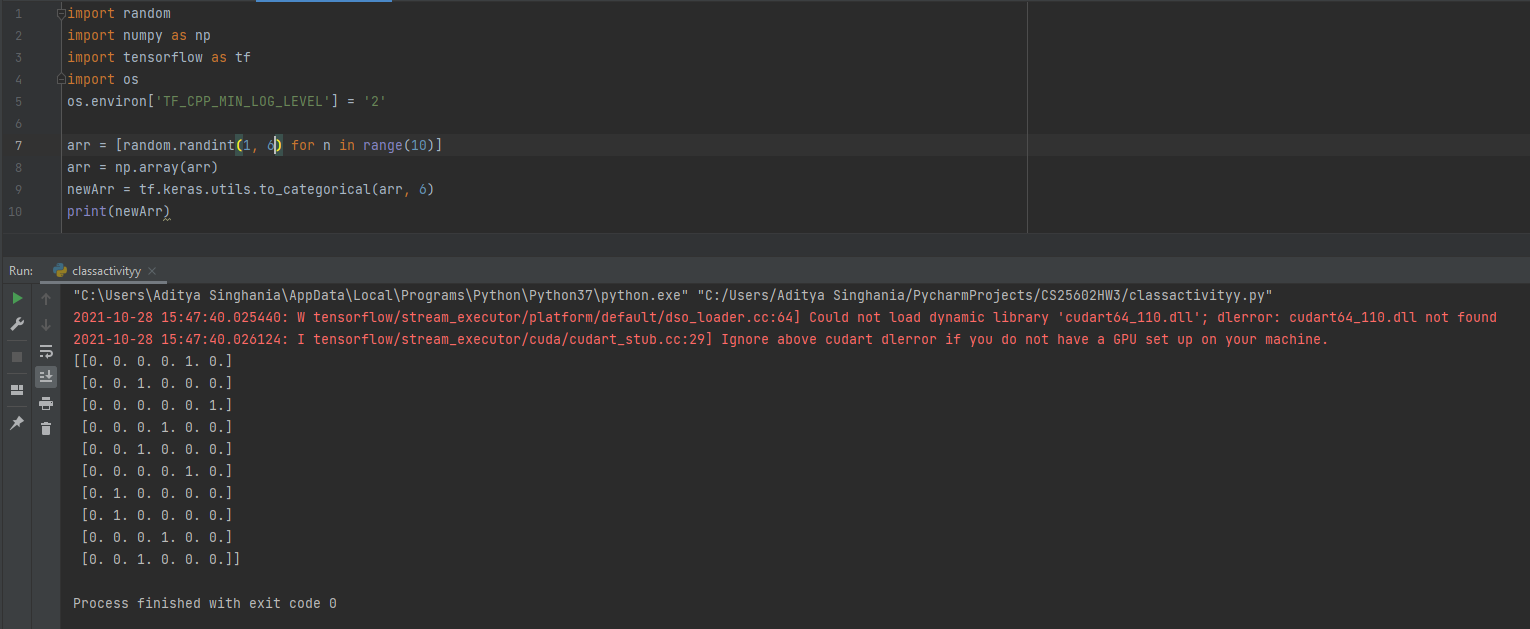Image resolution: width=1530 pixels, height=629 pixels.
Task: Click the 'Process finished with exit code 0' text
Action: pos(204,603)
